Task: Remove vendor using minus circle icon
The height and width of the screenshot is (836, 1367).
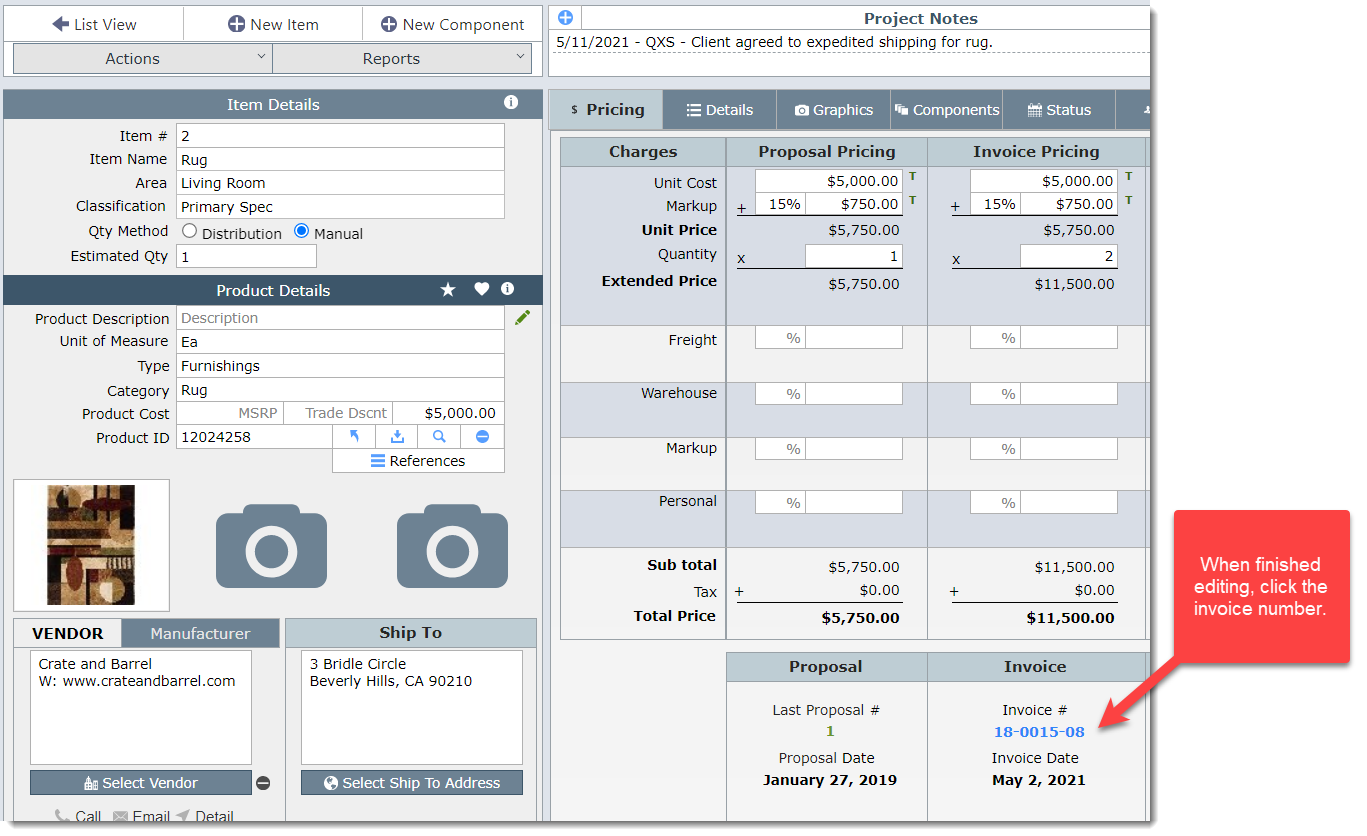Action: click(263, 783)
